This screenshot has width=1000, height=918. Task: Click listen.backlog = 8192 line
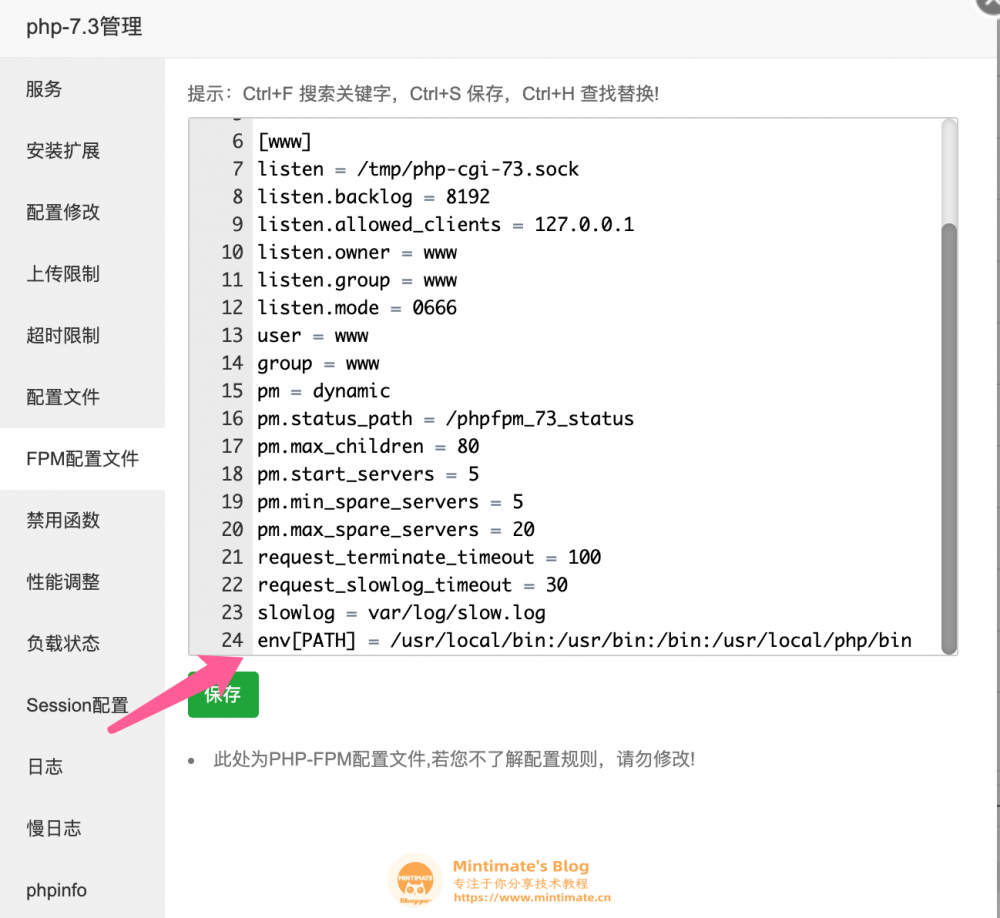(x=373, y=196)
